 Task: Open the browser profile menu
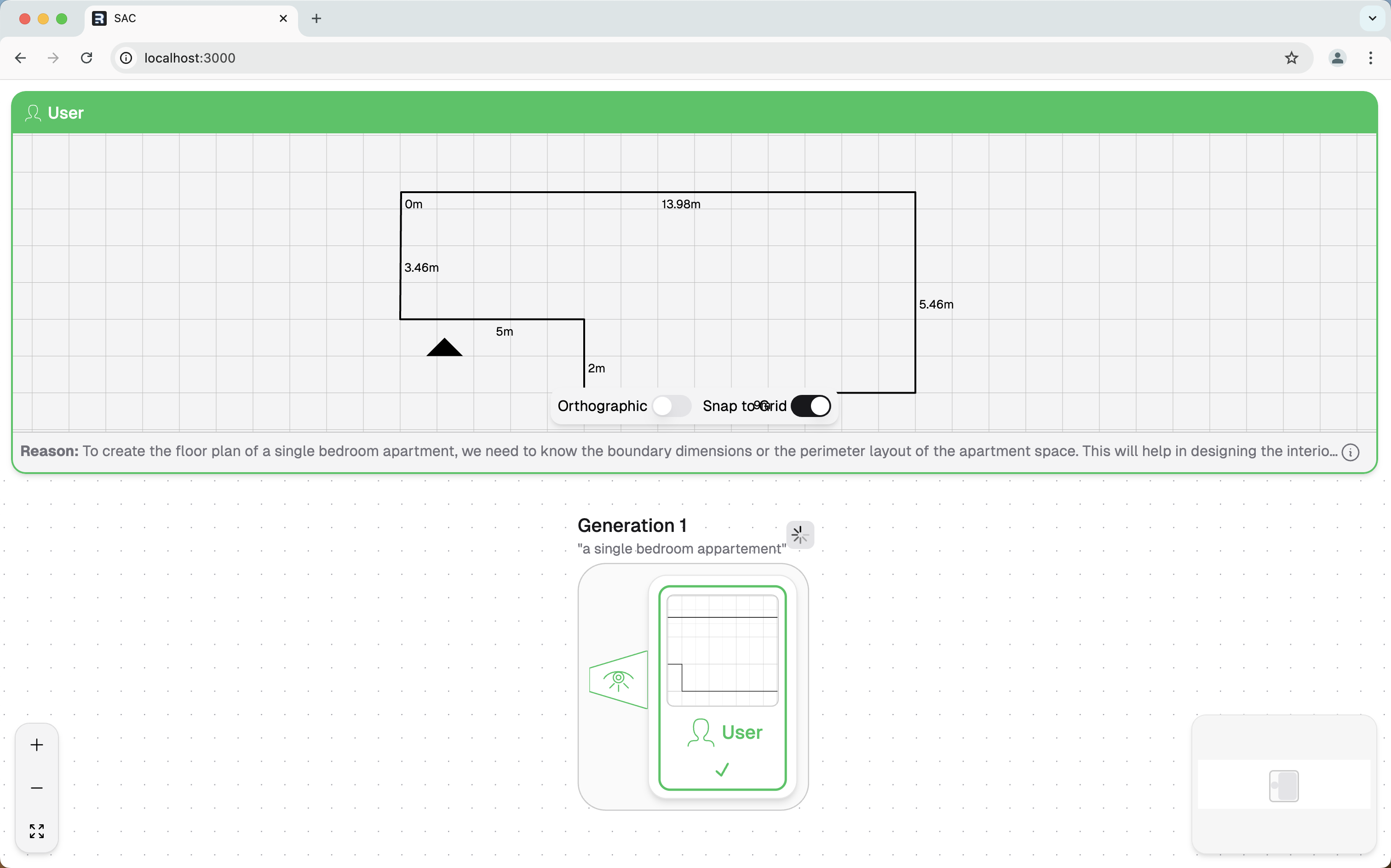1337,58
